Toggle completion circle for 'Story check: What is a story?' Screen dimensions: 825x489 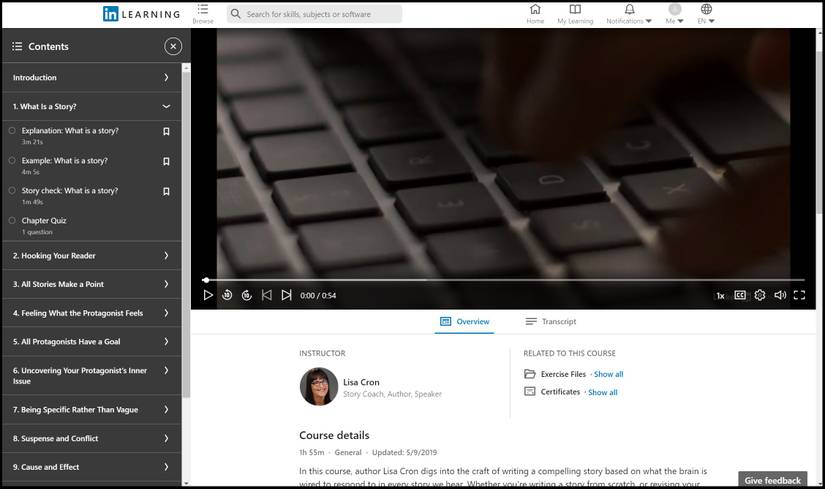click(x=12, y=190)
